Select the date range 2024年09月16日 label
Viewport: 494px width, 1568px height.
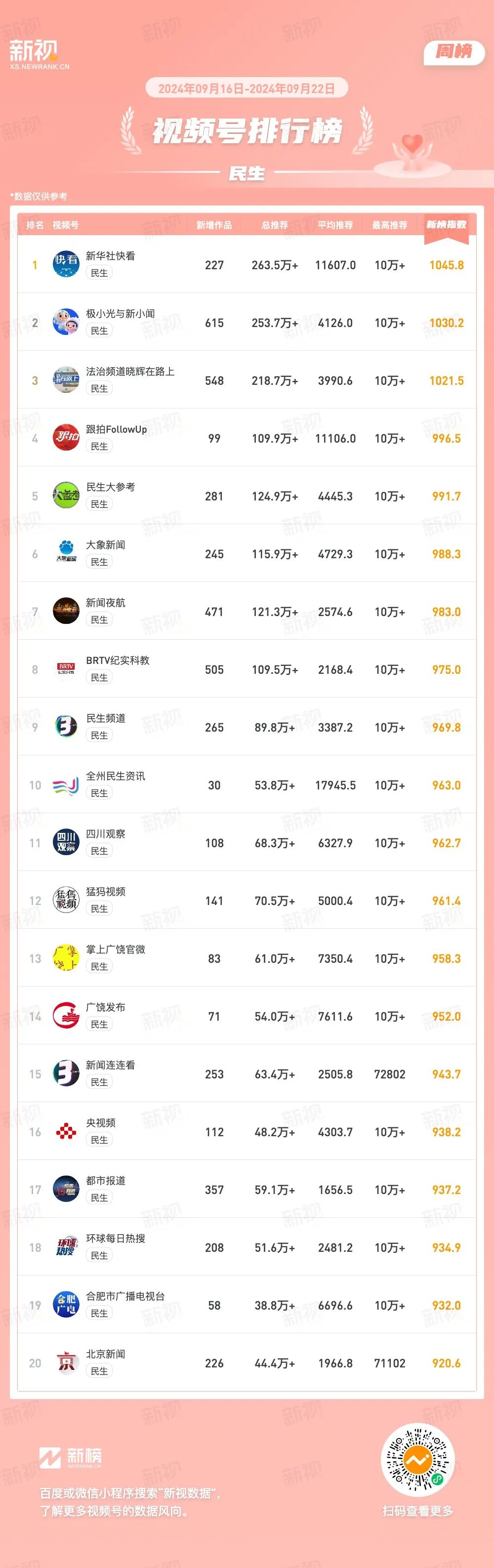coord(201,89)
